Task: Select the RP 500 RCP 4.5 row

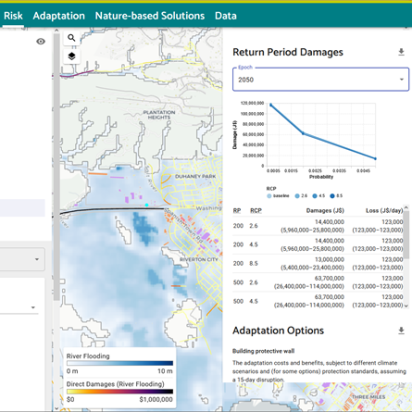Action: 318,301
